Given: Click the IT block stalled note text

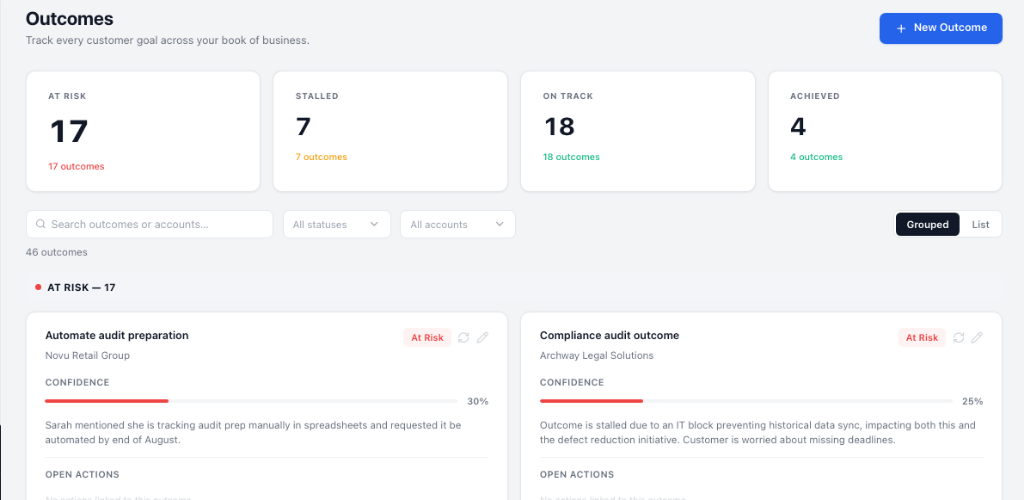Looking at the screenshot, I should click(x=758, y=433).
